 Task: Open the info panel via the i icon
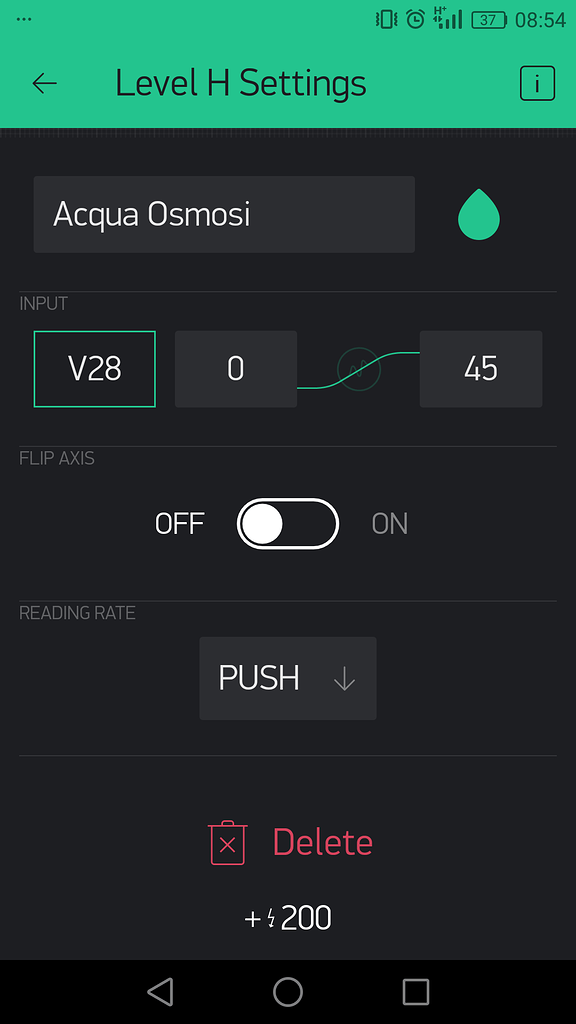pyautogui.click(x=537, y=83)
